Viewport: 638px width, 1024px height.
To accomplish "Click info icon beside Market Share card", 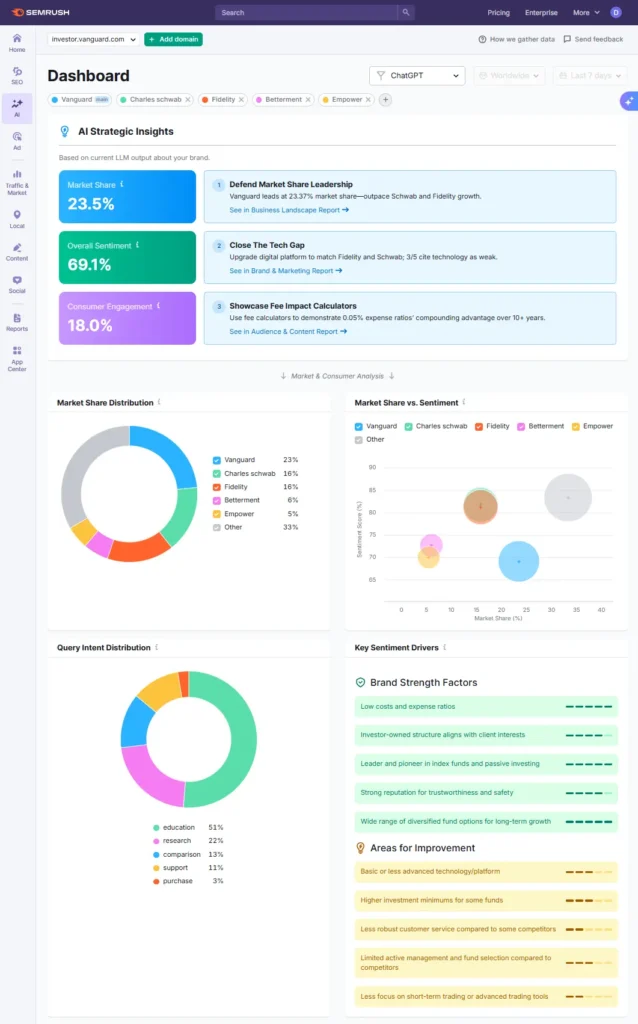I will (x=122, y=184).
